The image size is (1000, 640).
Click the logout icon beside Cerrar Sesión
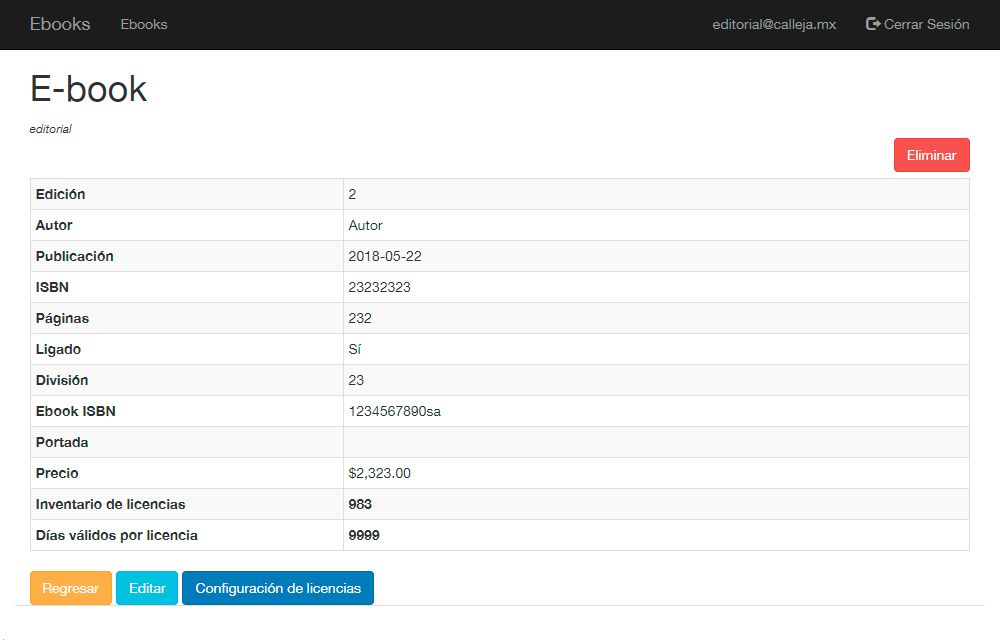[x=873, y=24]
